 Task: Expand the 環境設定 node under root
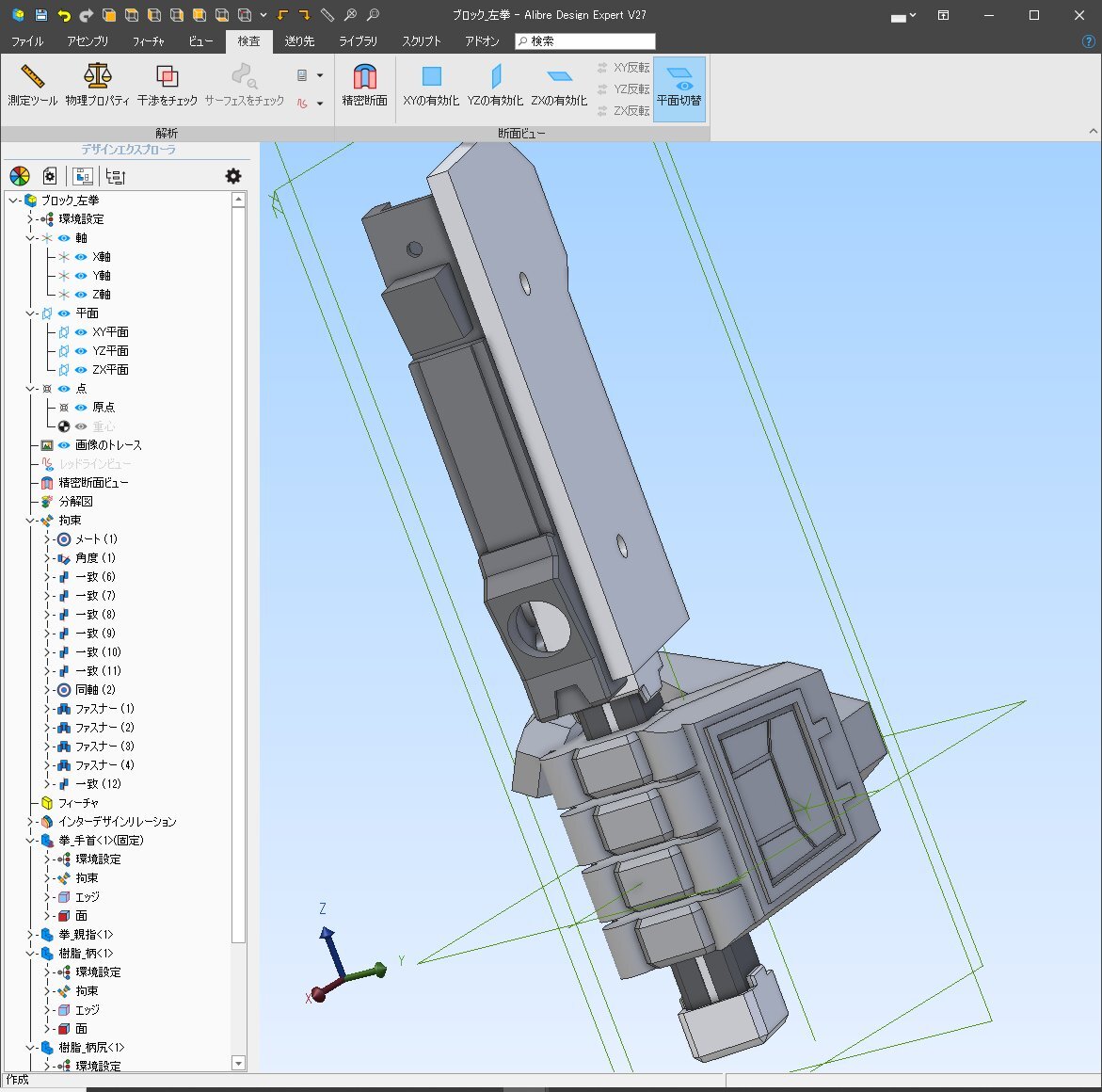click(30, 219)
